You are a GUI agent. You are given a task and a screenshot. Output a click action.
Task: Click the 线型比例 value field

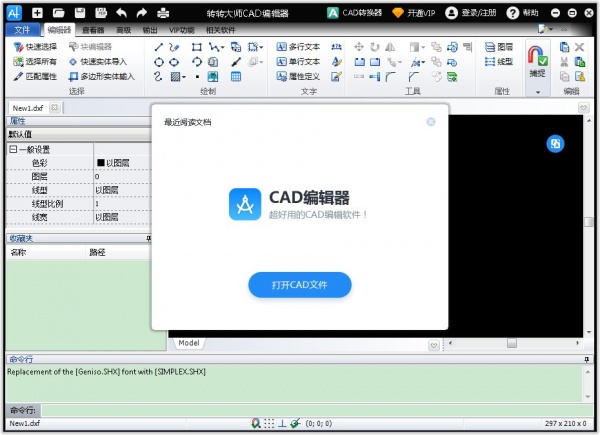(x=122, y=204)
